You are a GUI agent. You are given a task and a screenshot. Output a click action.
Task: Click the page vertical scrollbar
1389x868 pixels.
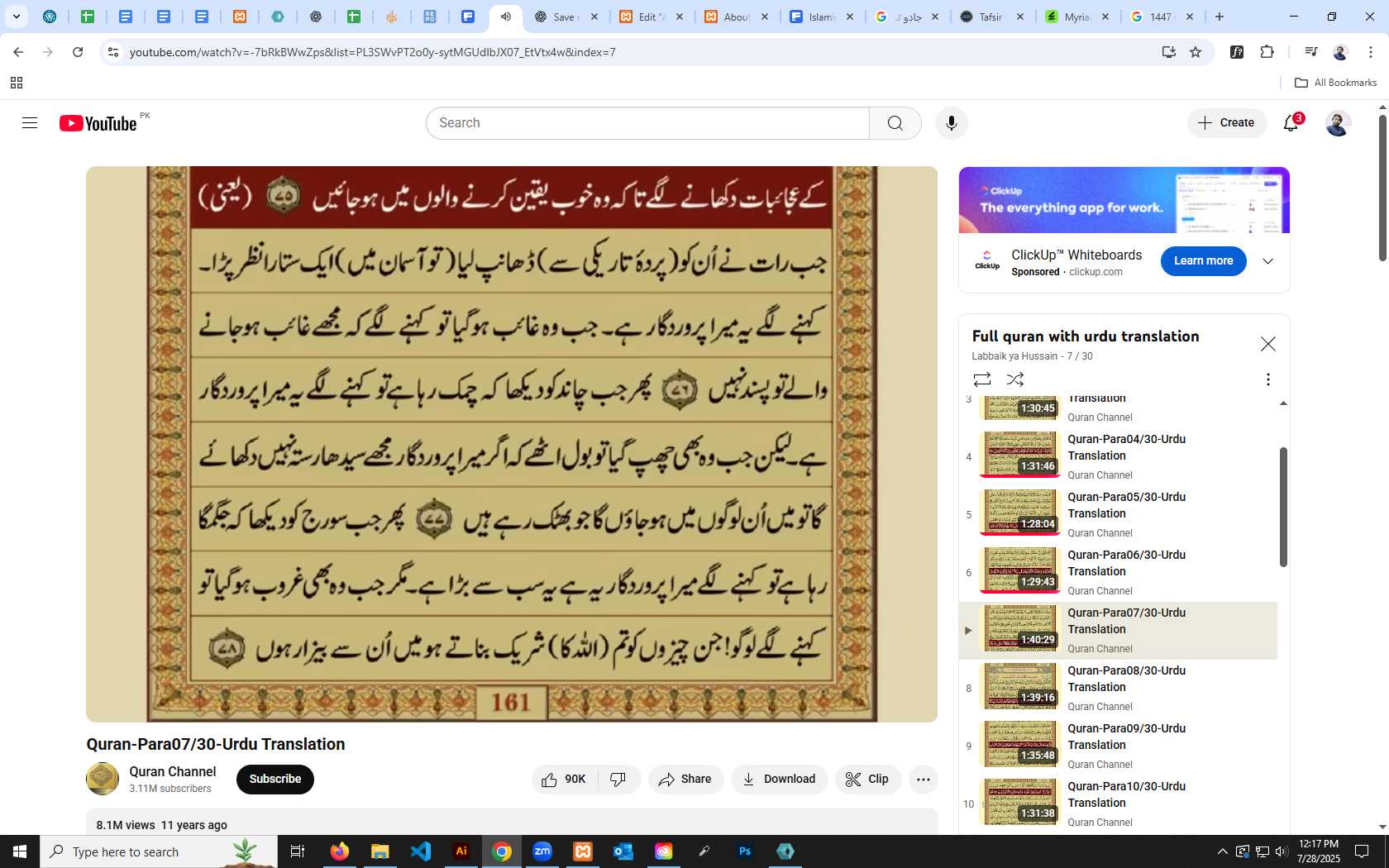1382,188
